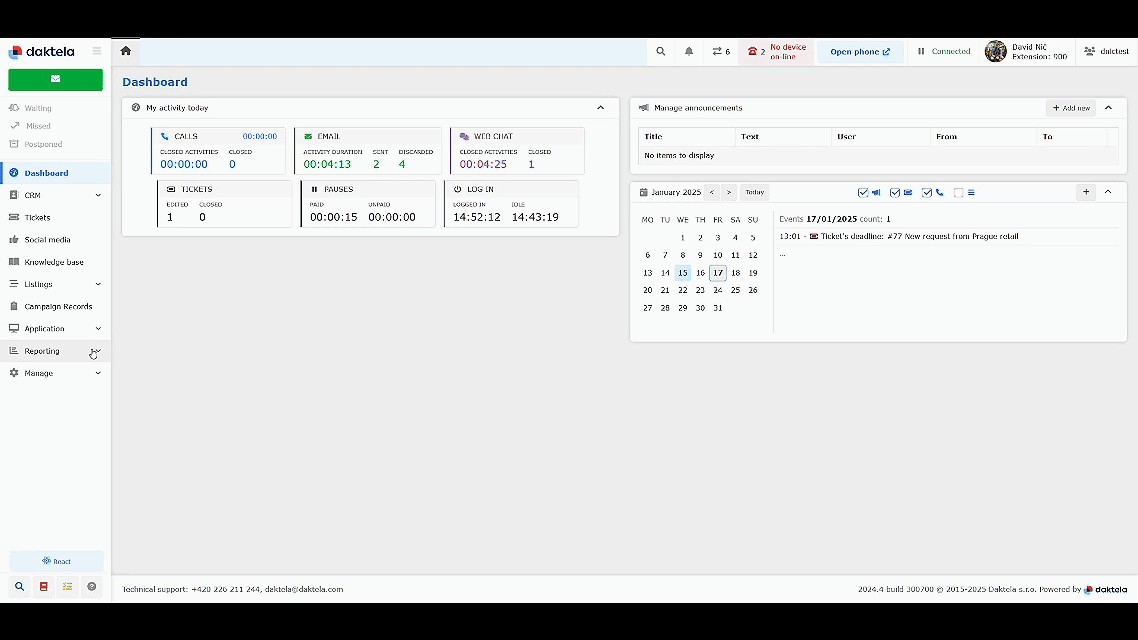Click the orange checklist icon at bottom left

tap(67, 587)
